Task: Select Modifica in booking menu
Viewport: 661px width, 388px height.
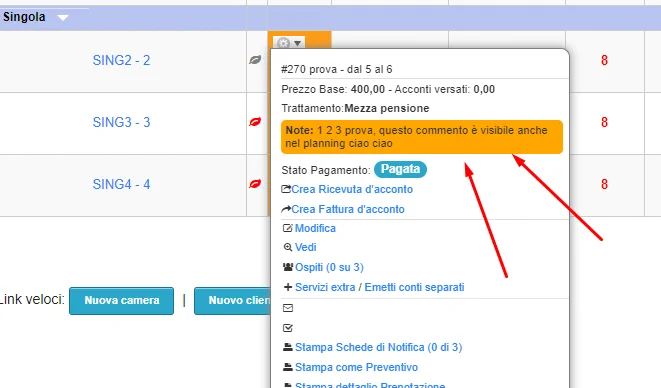Action: pos(315,228)
